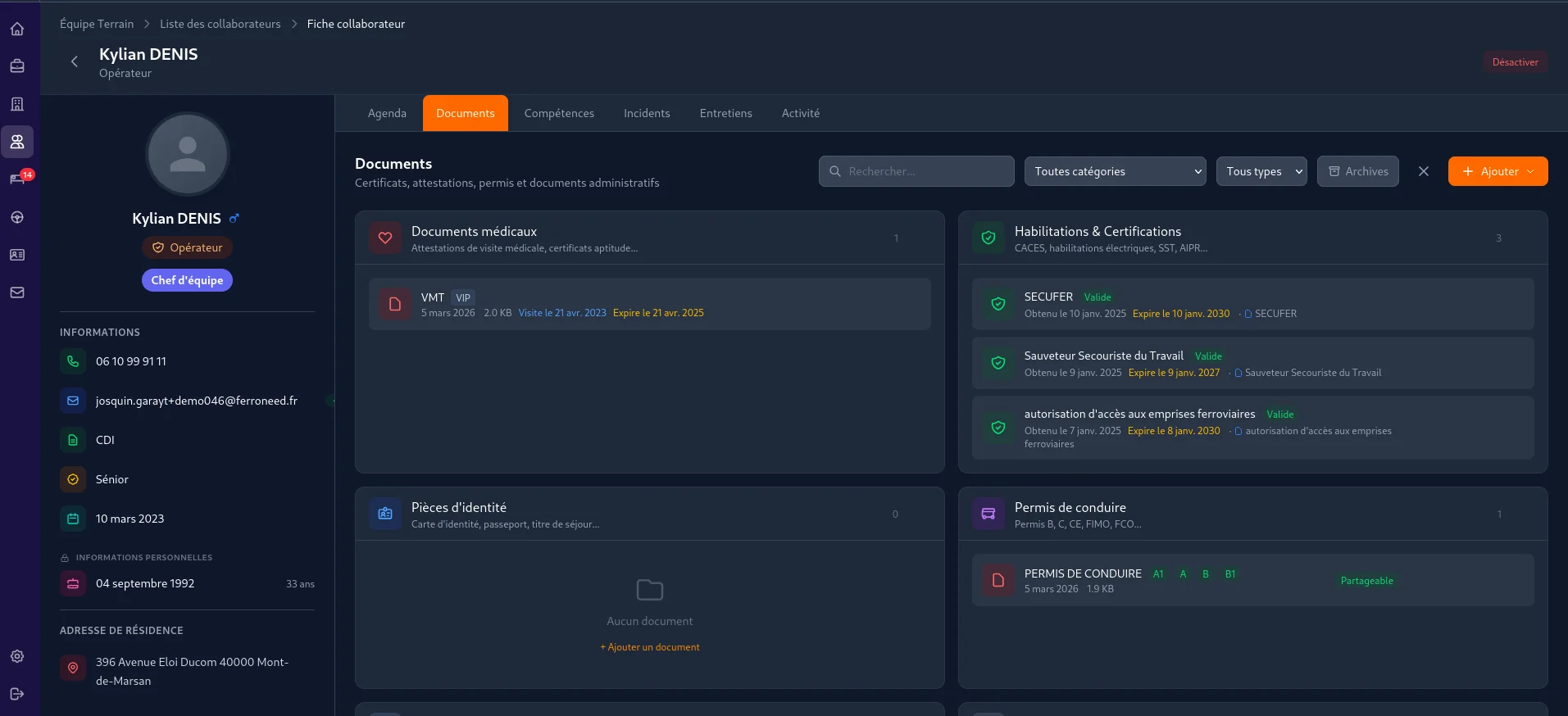The image size is (1568, 716).
Task: Switch to the Agenda tab
Action: point(387,113)
